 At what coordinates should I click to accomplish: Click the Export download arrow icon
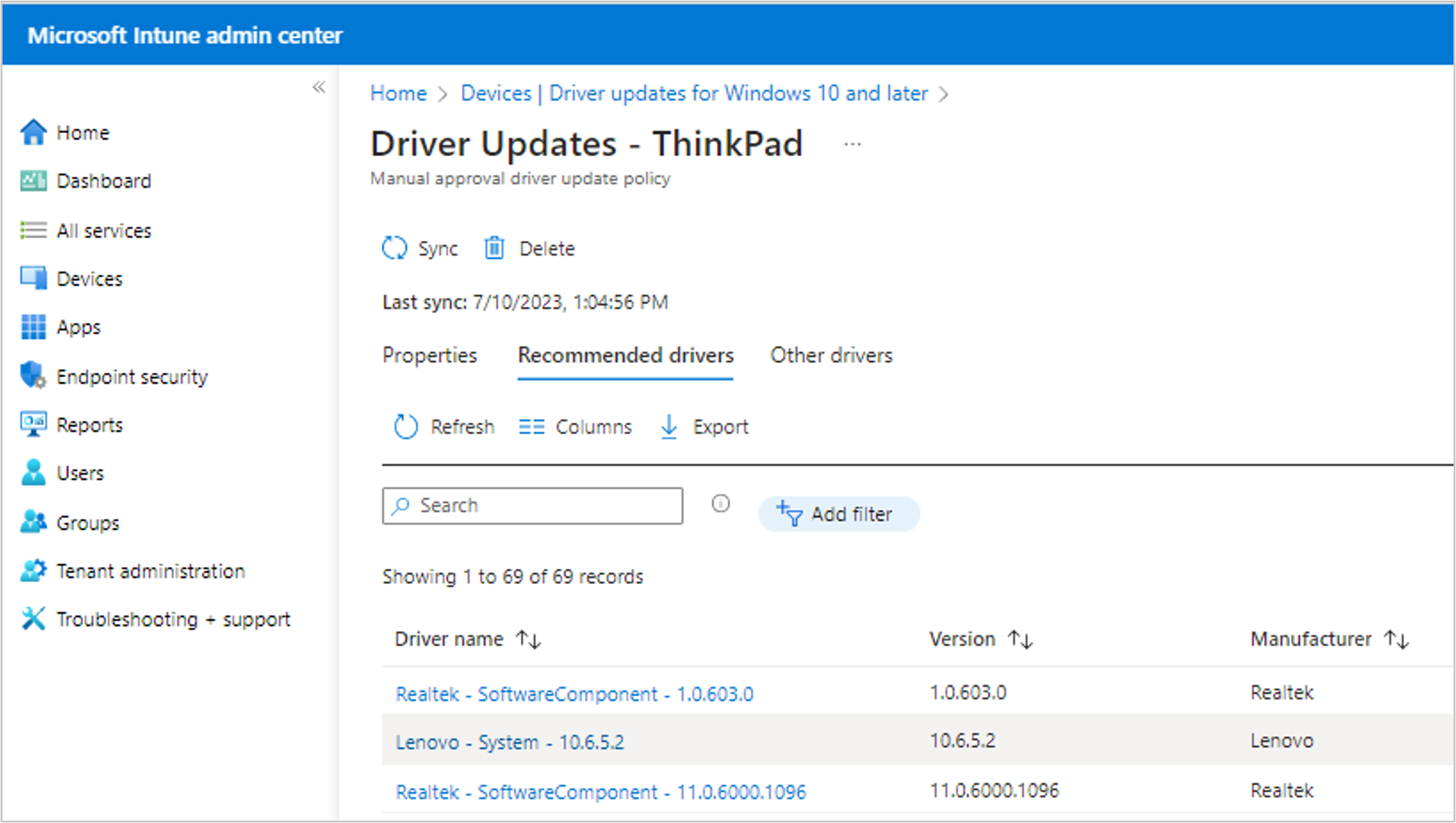669,427
